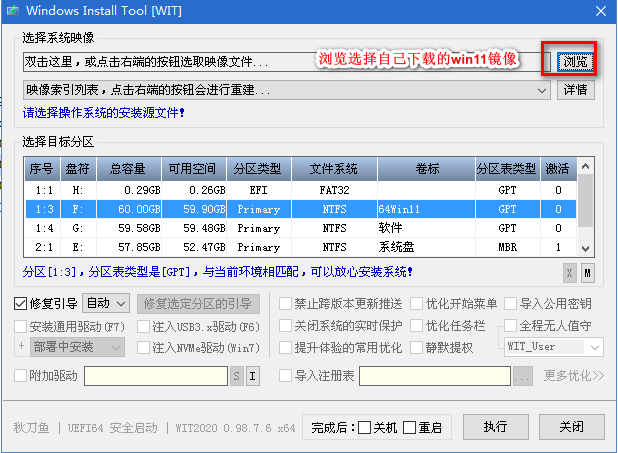Enable 导入注册表 checkbox

(285, 375)
